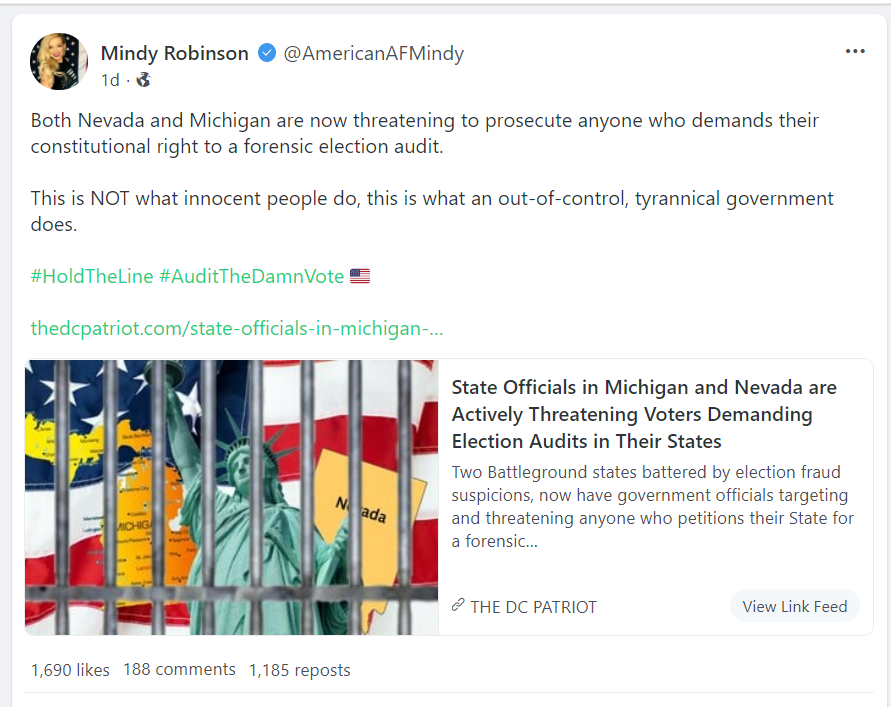Click the chain link icon beside source
891x707 pixels.
coord(458,605)
